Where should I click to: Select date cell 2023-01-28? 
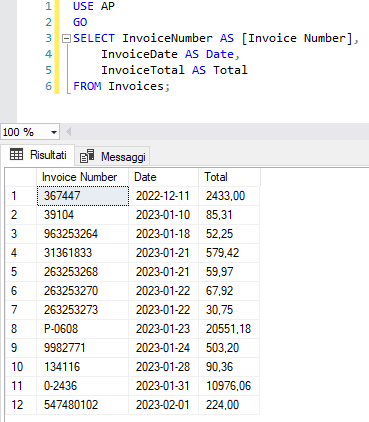[163, 367]
